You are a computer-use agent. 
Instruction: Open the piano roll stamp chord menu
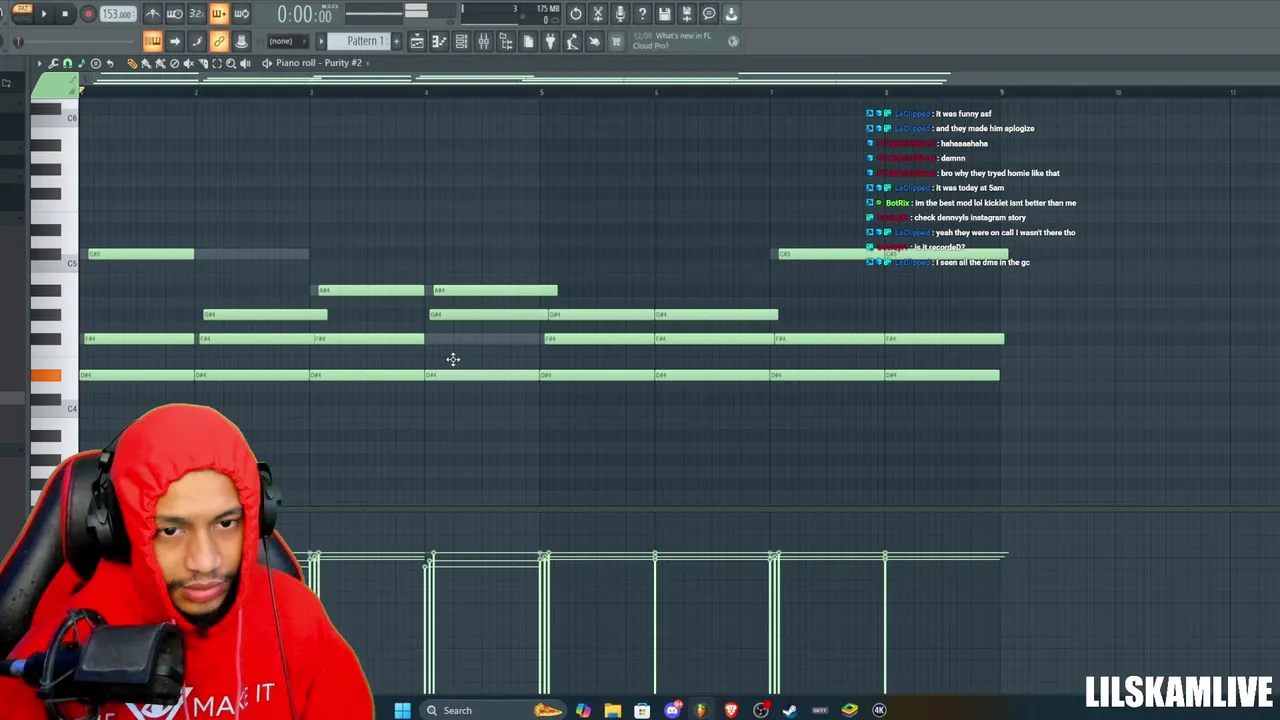[96, 63]
